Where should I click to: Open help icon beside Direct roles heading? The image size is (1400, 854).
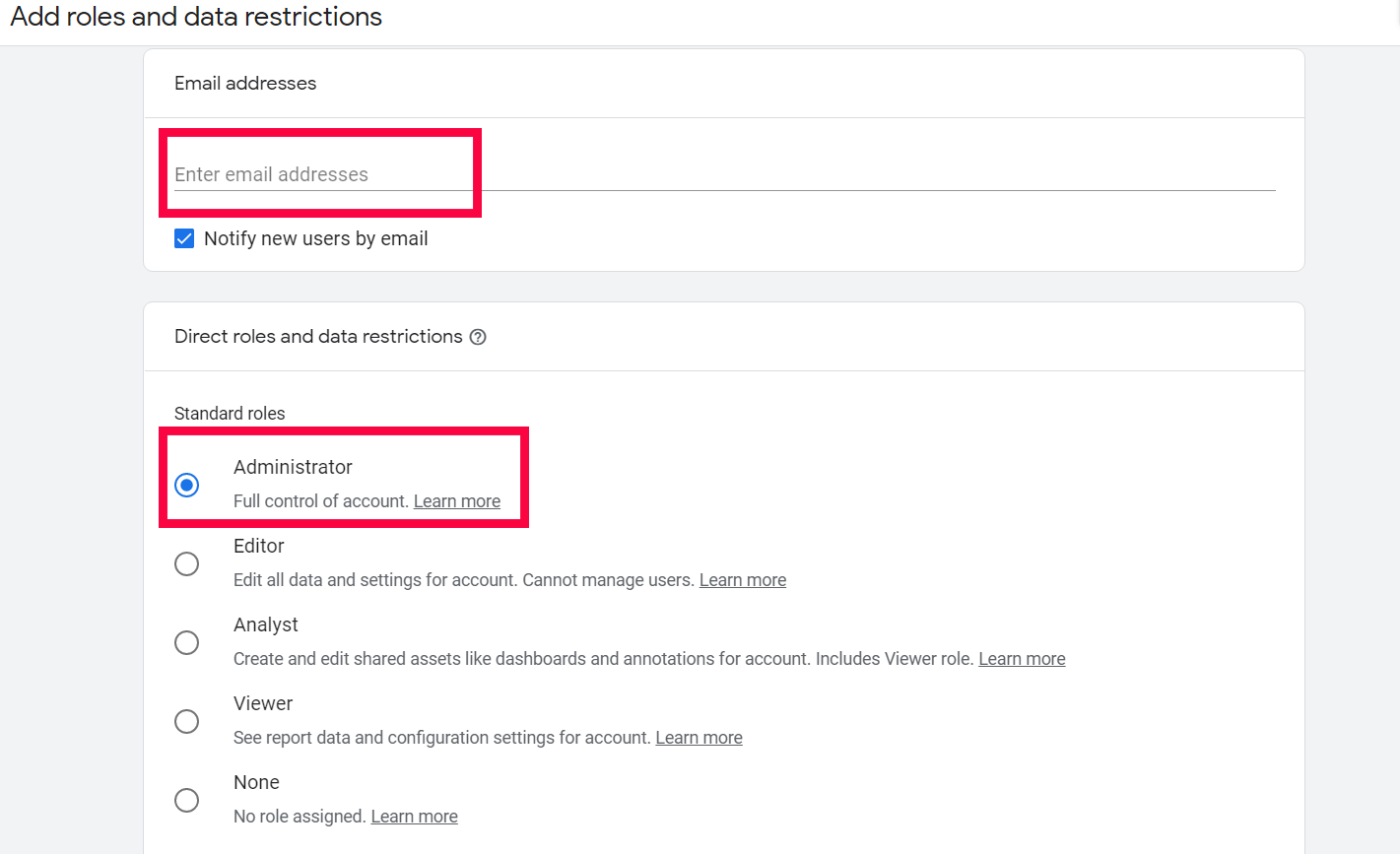pos(478,337)
